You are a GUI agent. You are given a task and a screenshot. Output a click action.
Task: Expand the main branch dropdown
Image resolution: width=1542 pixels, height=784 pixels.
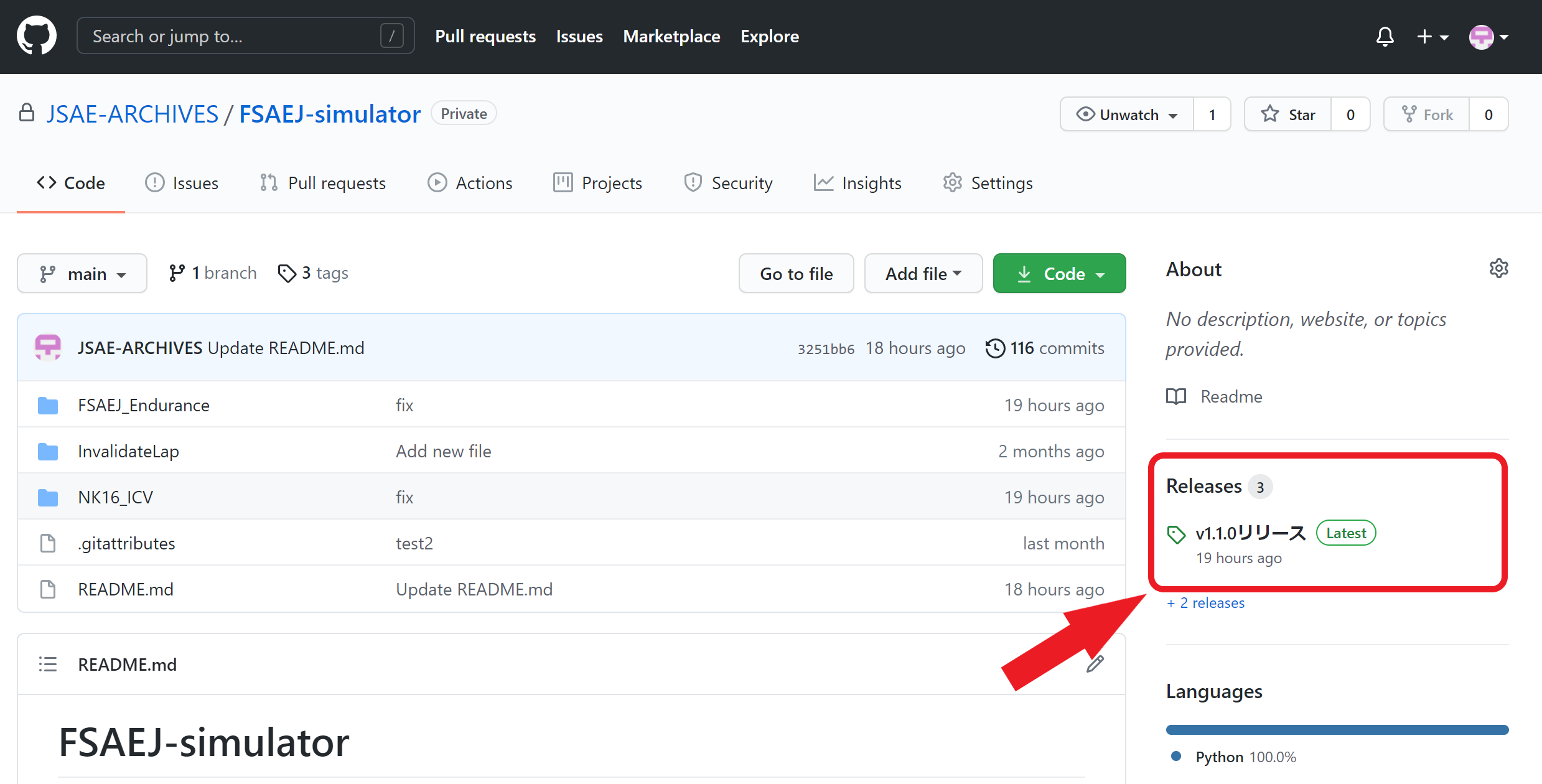click(x=82, y=274)
